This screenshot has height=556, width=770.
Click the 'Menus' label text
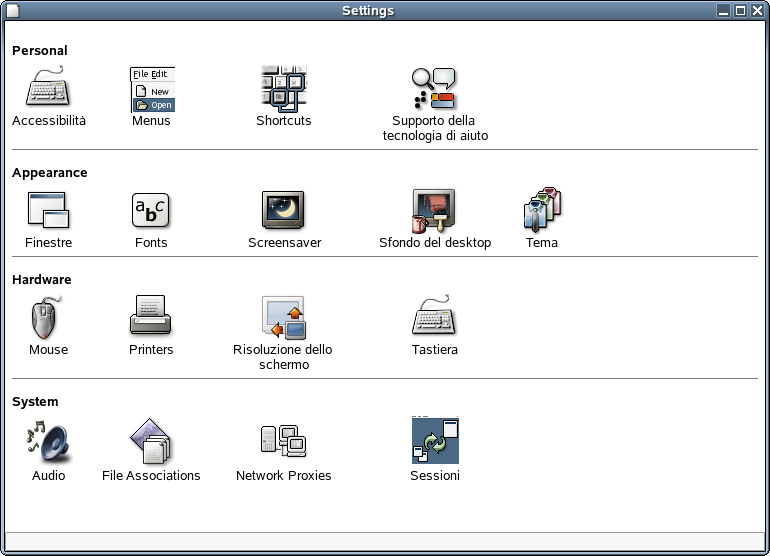coord(151,121)
